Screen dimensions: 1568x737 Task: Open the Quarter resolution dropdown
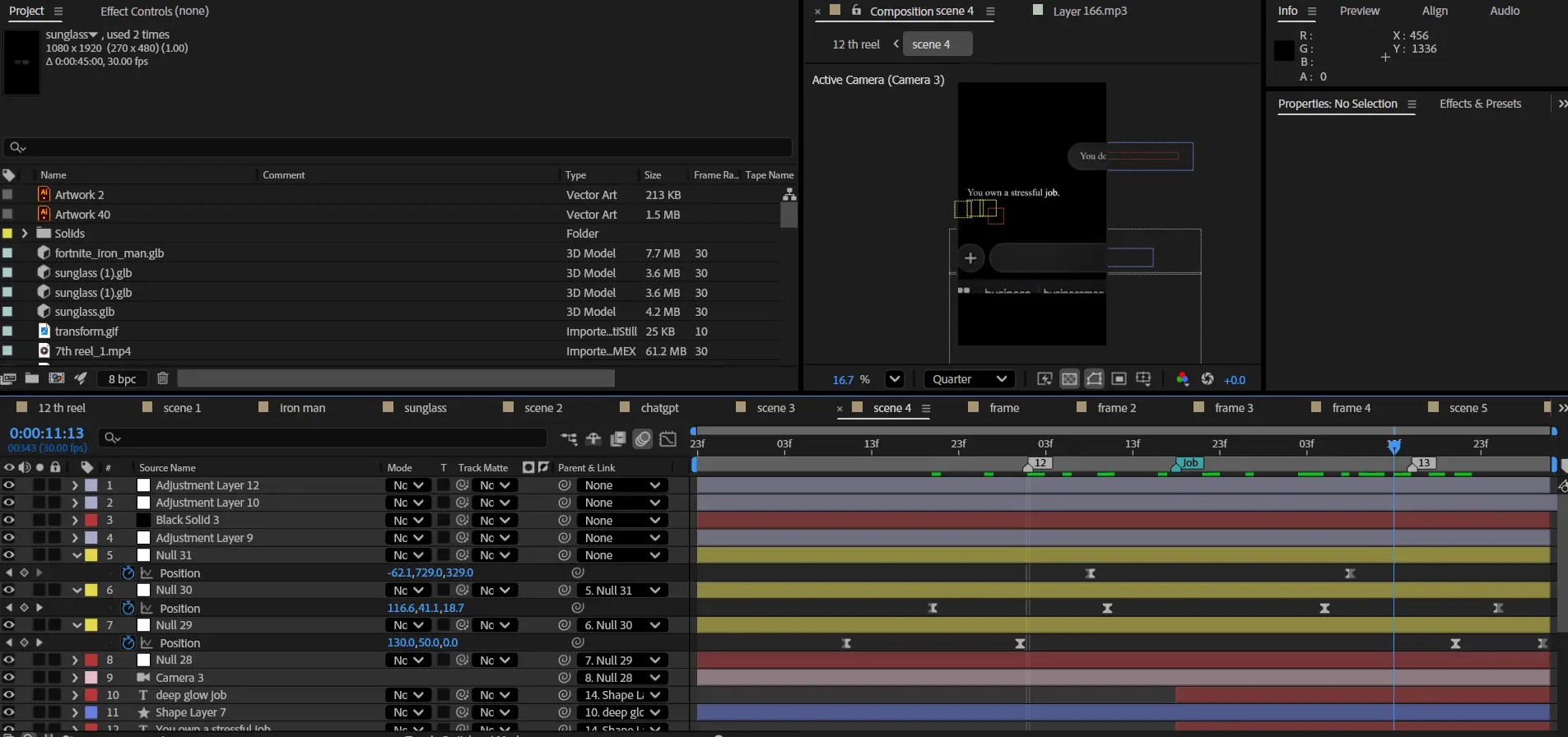click(x=970, y=379)
